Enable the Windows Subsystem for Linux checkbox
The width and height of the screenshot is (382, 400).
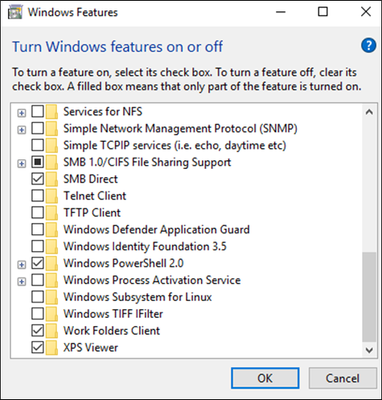pyautogui.click(x=38, y=297)
